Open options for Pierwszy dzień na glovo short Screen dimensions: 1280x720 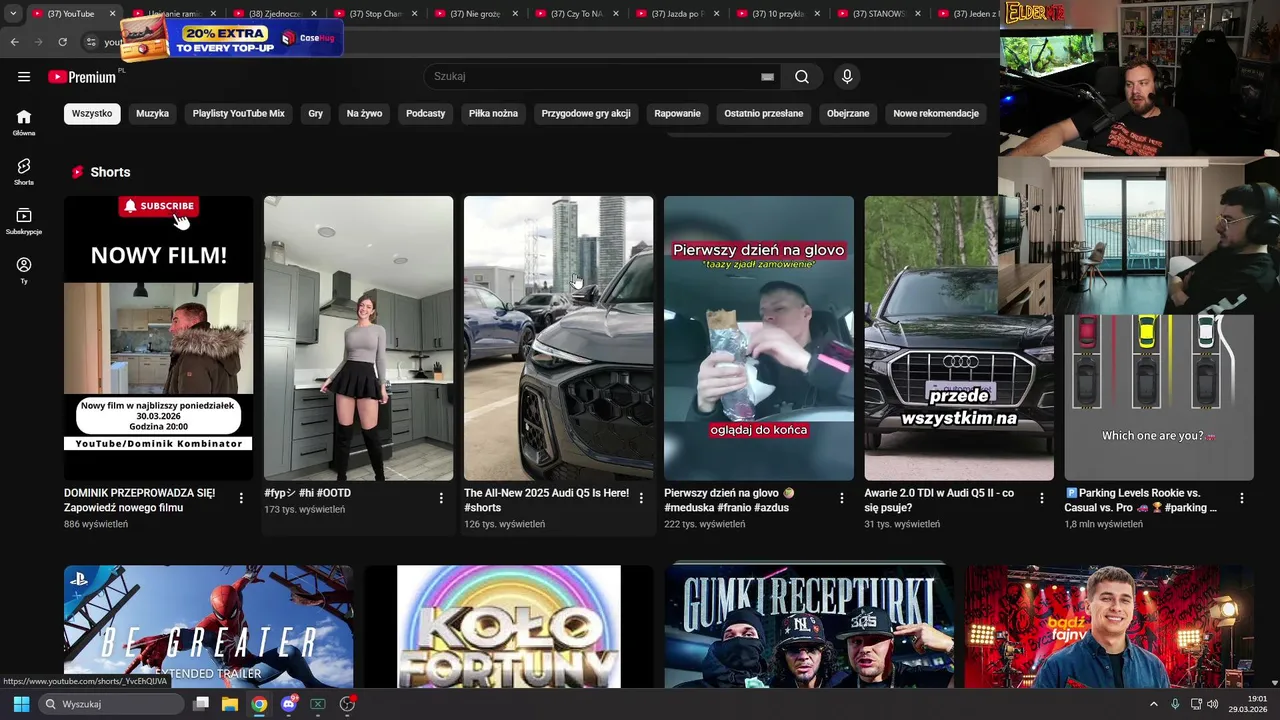pos(841,498)
